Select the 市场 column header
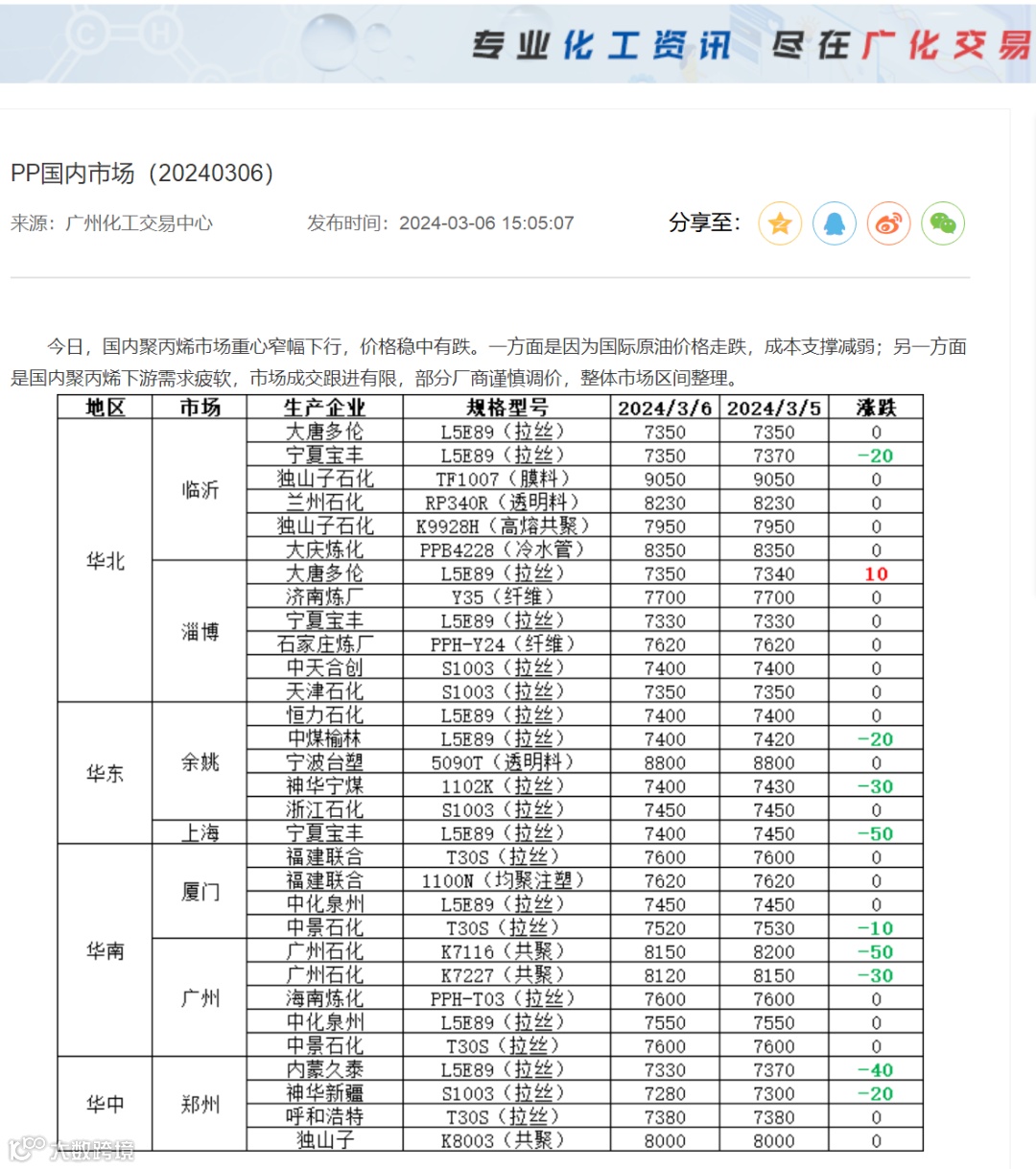The height and width of the screenshot is (1169, 1036). [x=200, y=408]
